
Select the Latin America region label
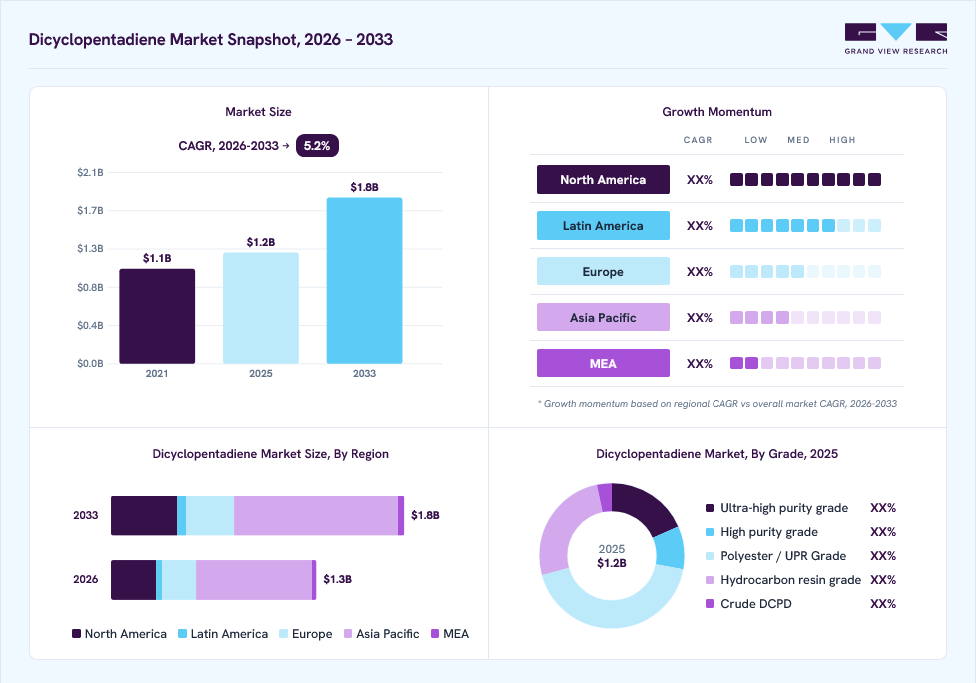603,225
